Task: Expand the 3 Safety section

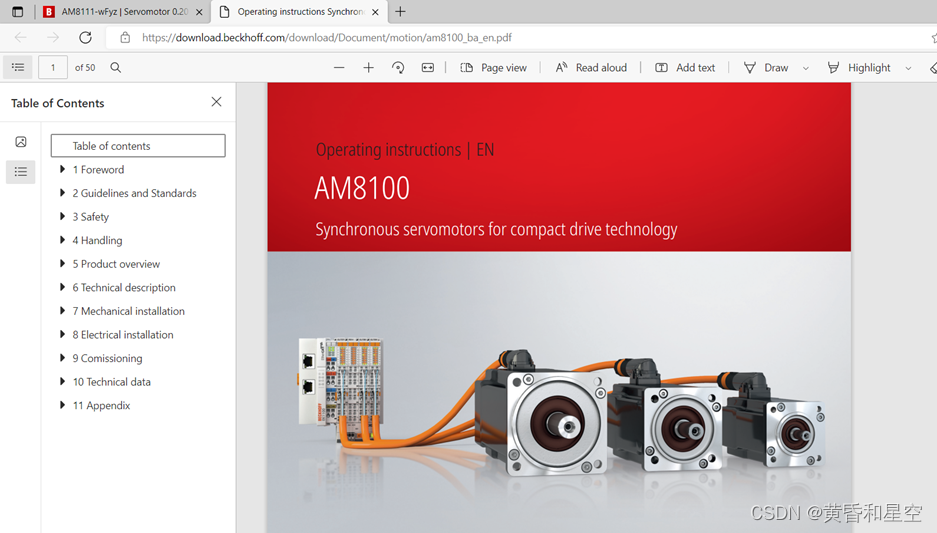Action: [x=62, y=216]
